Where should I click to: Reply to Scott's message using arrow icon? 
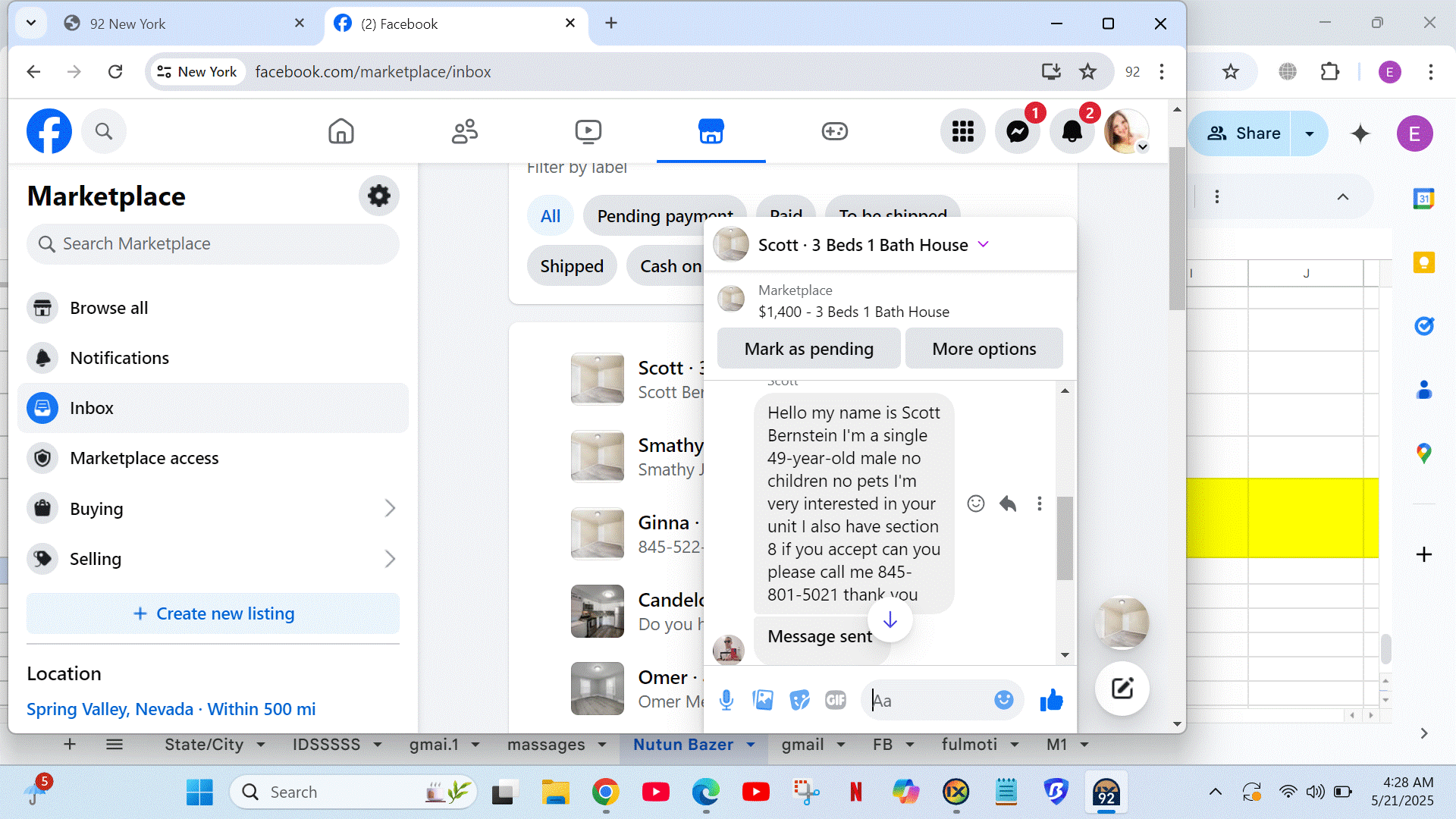tap(1007, 504)
